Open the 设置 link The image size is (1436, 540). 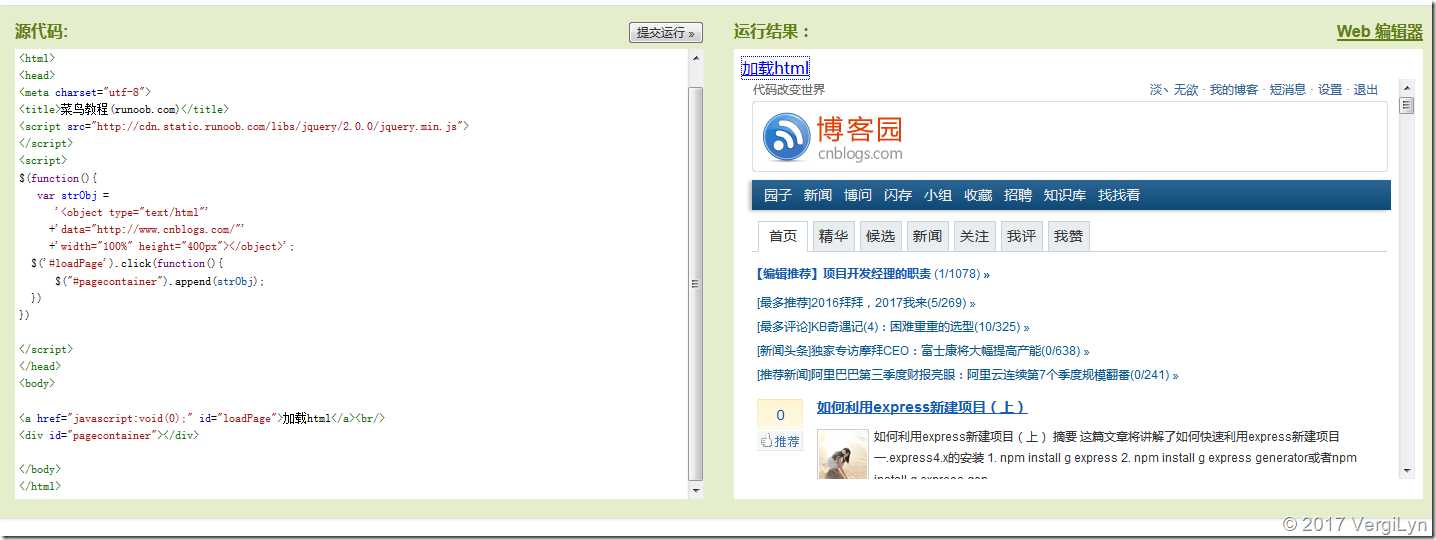(x=1330, y=90)
